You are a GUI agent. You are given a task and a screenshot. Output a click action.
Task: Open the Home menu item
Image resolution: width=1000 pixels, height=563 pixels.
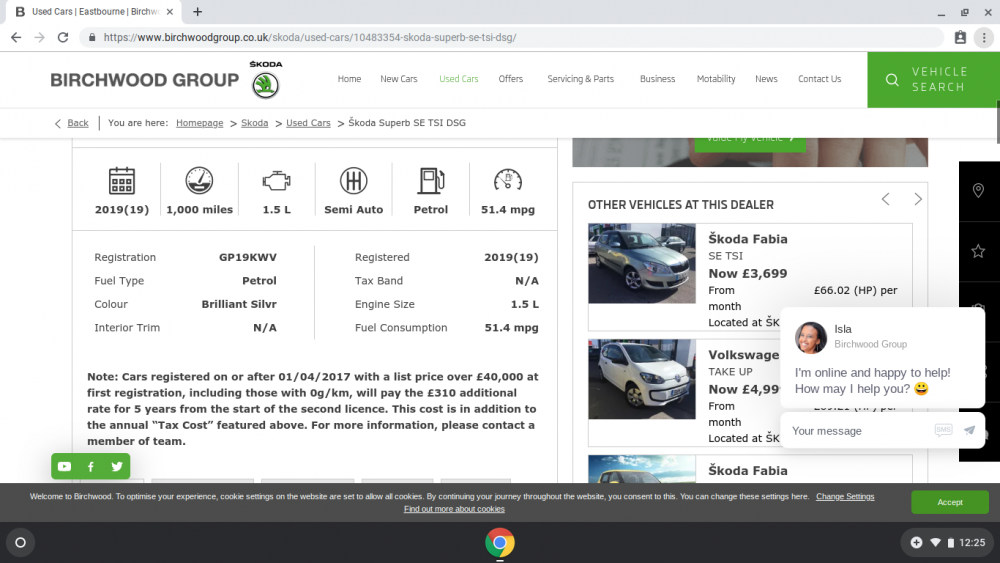(x=349, y=79)
